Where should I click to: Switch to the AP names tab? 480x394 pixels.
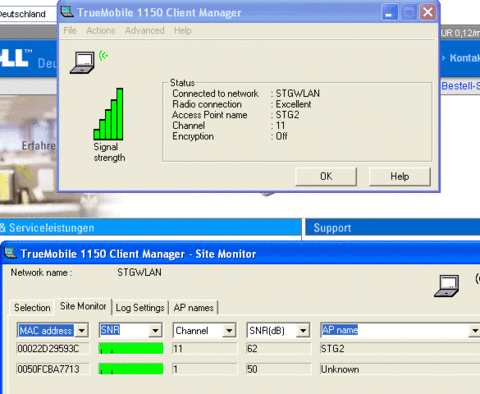[x=193, y=307]
